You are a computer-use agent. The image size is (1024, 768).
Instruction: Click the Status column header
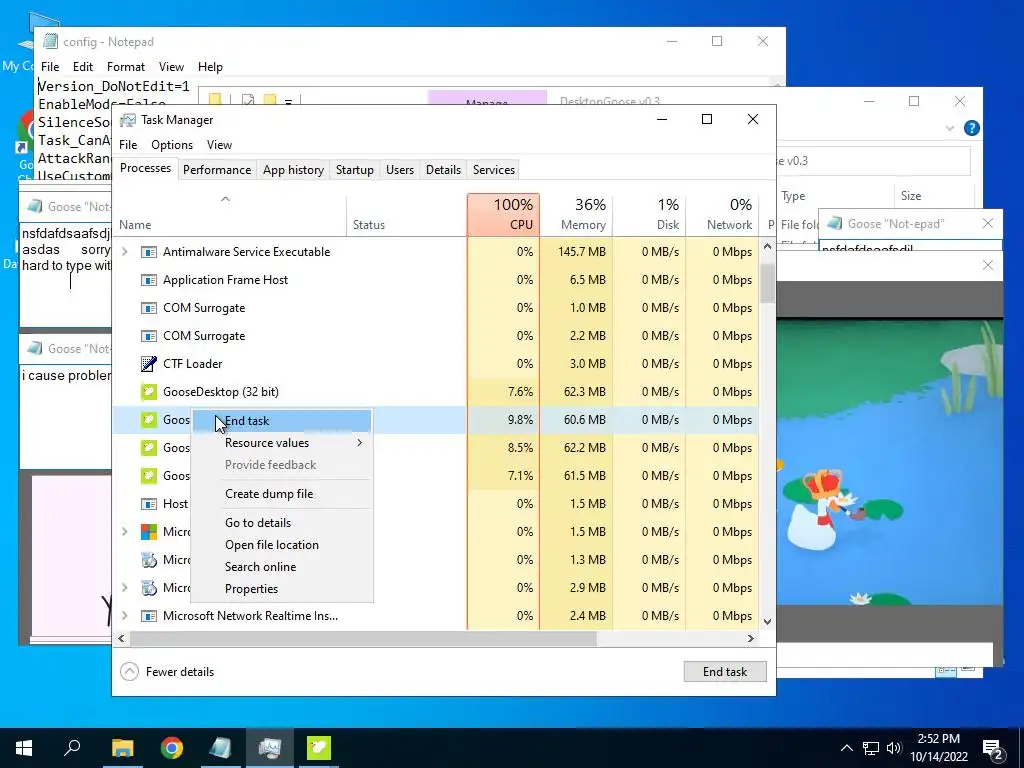click(407, 215)
